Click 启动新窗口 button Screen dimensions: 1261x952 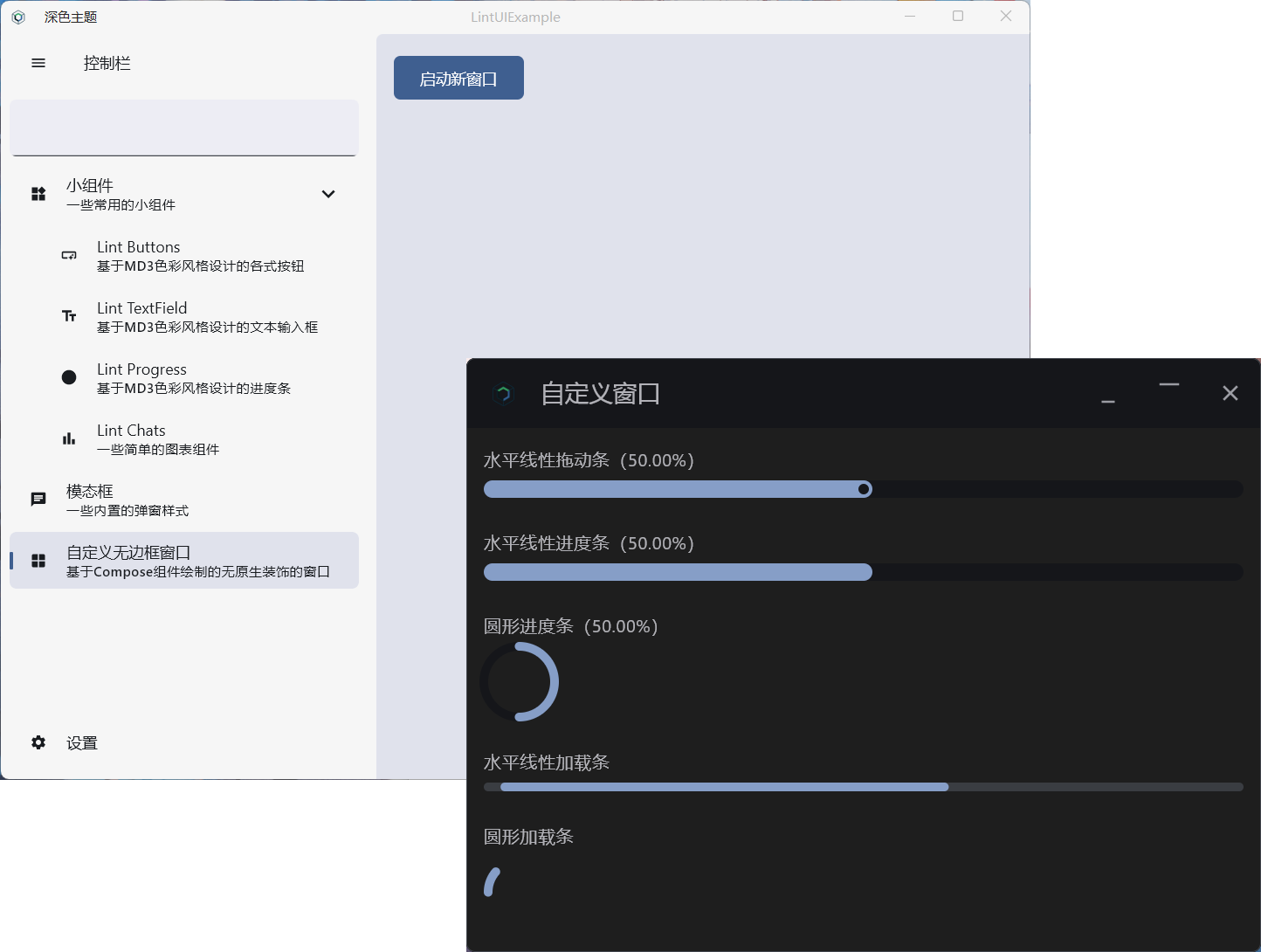click(458, 78)
